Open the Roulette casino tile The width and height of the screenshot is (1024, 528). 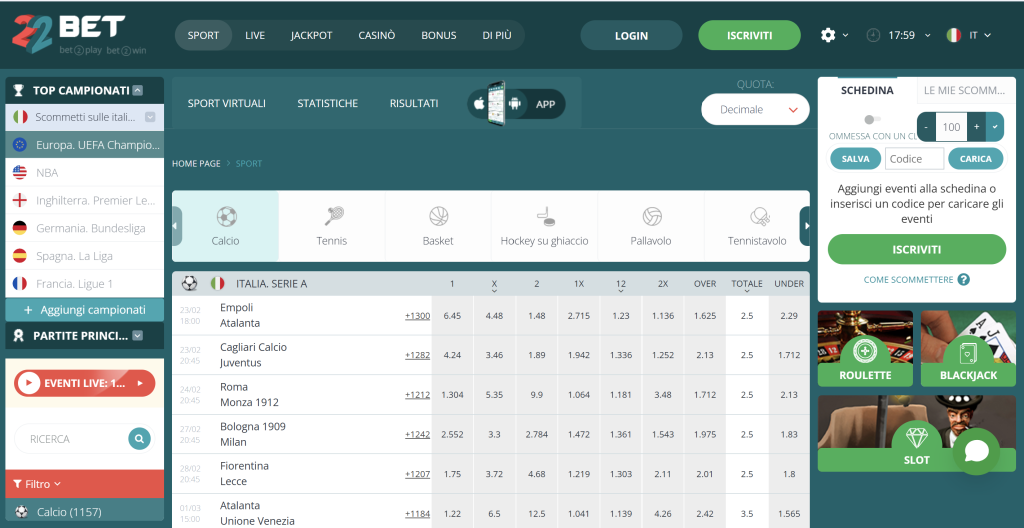[865, 348]
